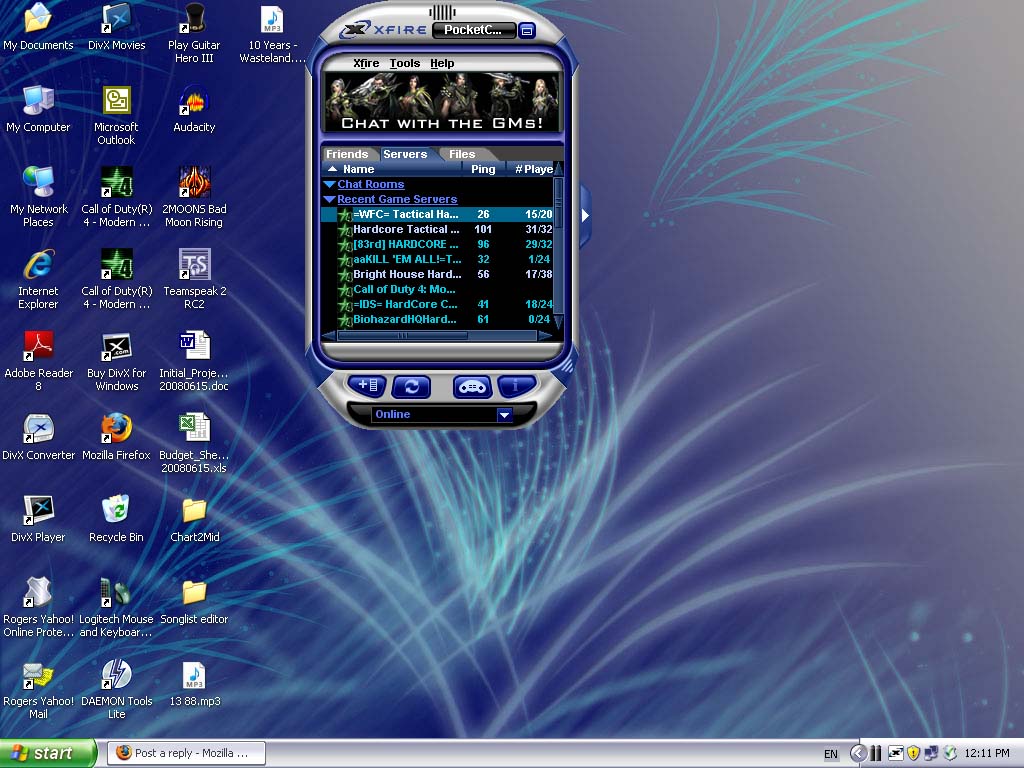This screenshot has width=1024, height=768.
Task: Select the =WFC= Tactical server entry
Action: [405, 214]
